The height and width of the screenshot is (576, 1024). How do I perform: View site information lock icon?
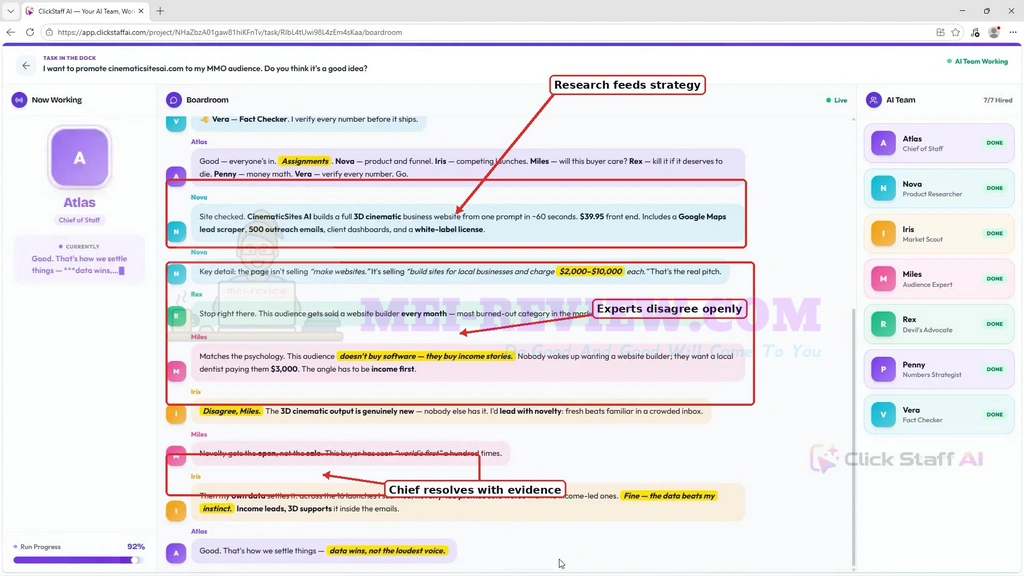[x=49, y=32]
